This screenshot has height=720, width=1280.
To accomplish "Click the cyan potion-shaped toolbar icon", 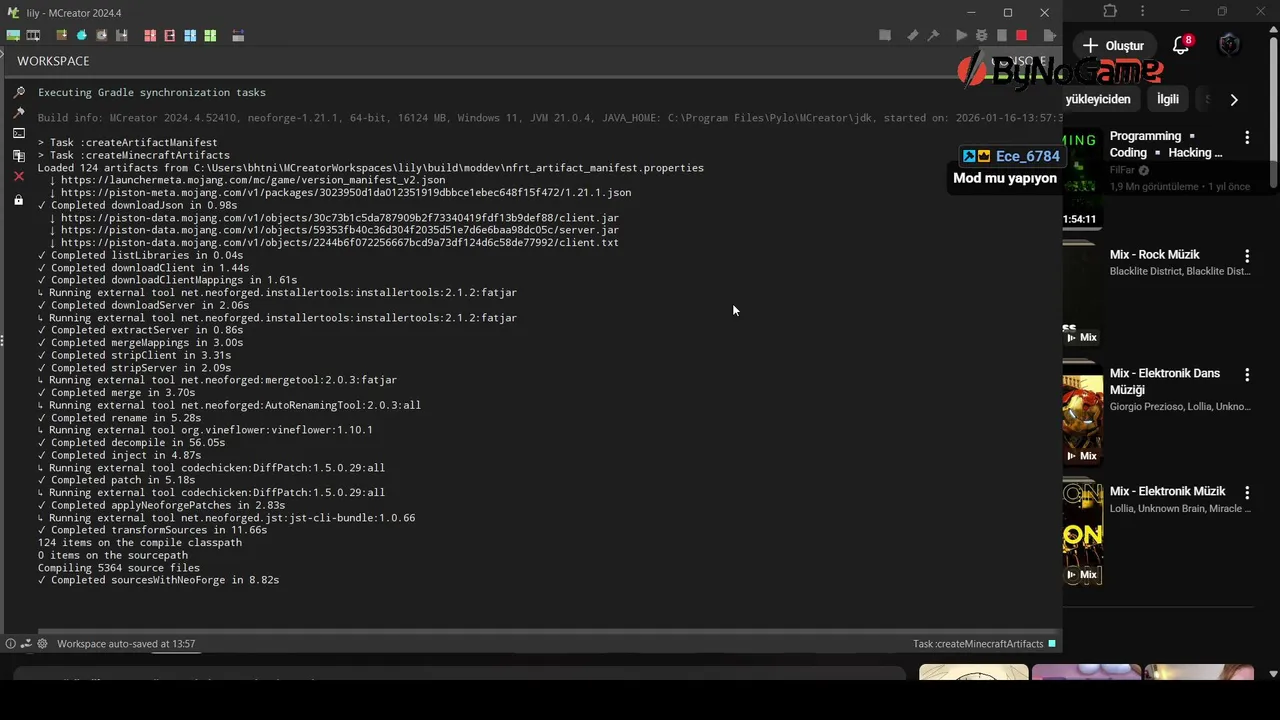I will (82, 35).
